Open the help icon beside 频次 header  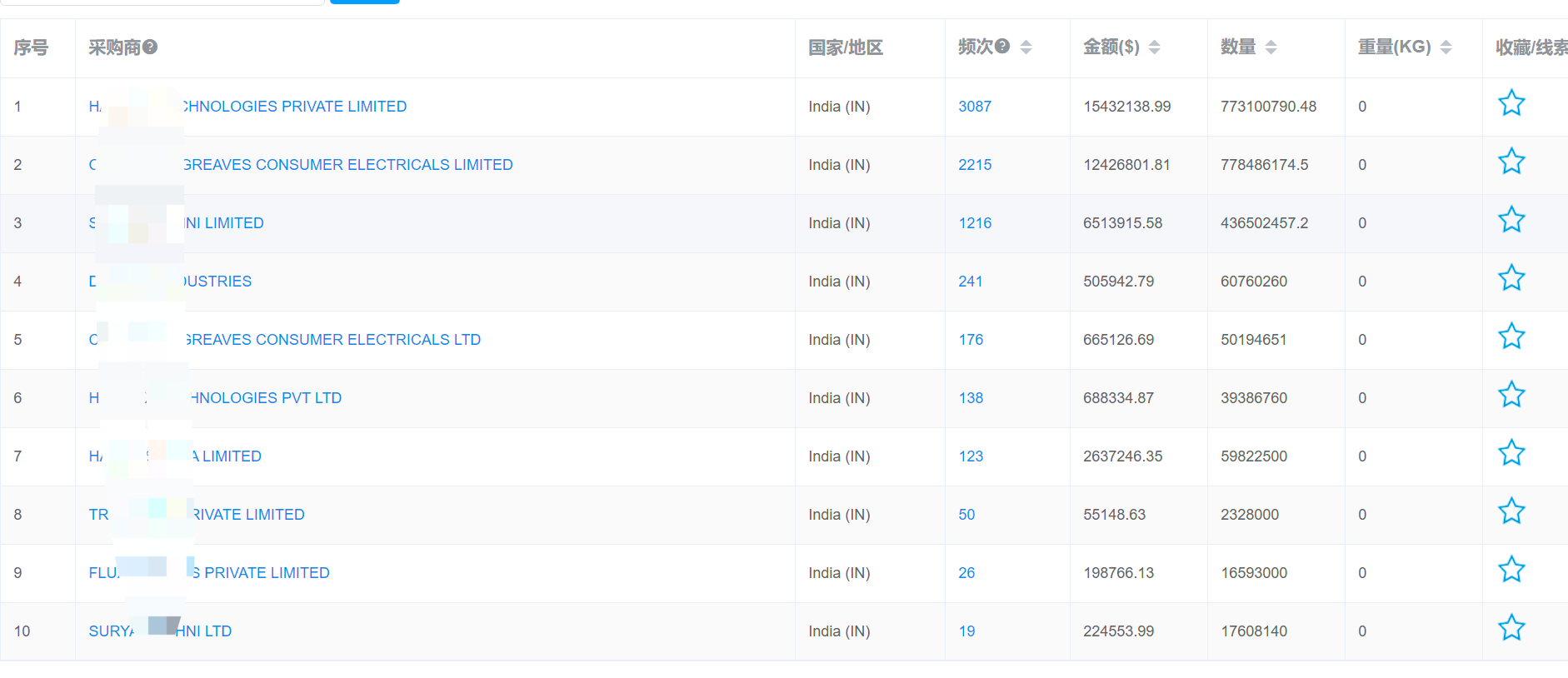tap(1002, 46)
